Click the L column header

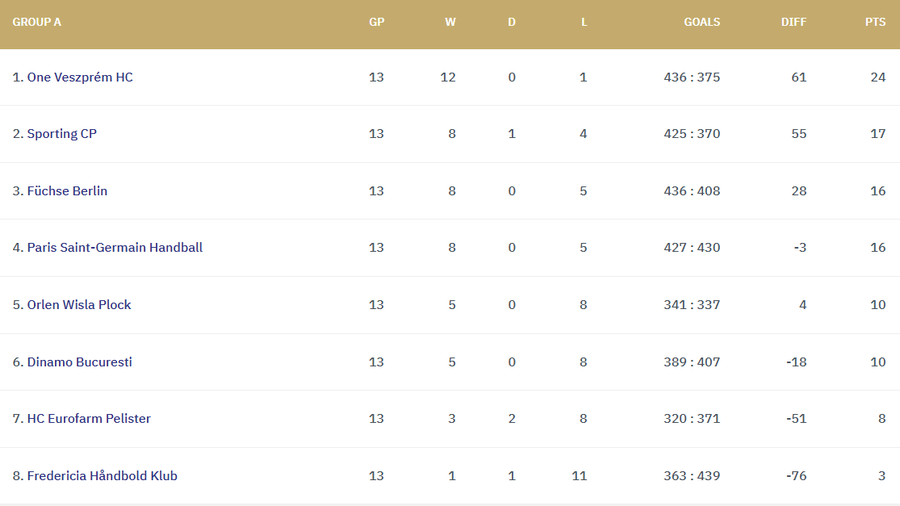point(584,22)
